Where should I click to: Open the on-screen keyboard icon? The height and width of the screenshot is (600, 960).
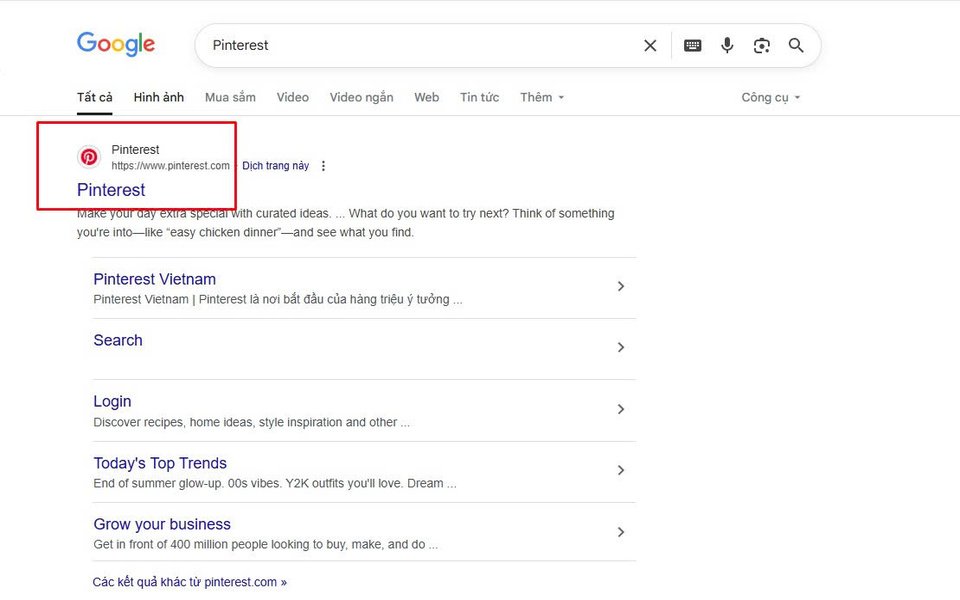[x=692, y=45]
